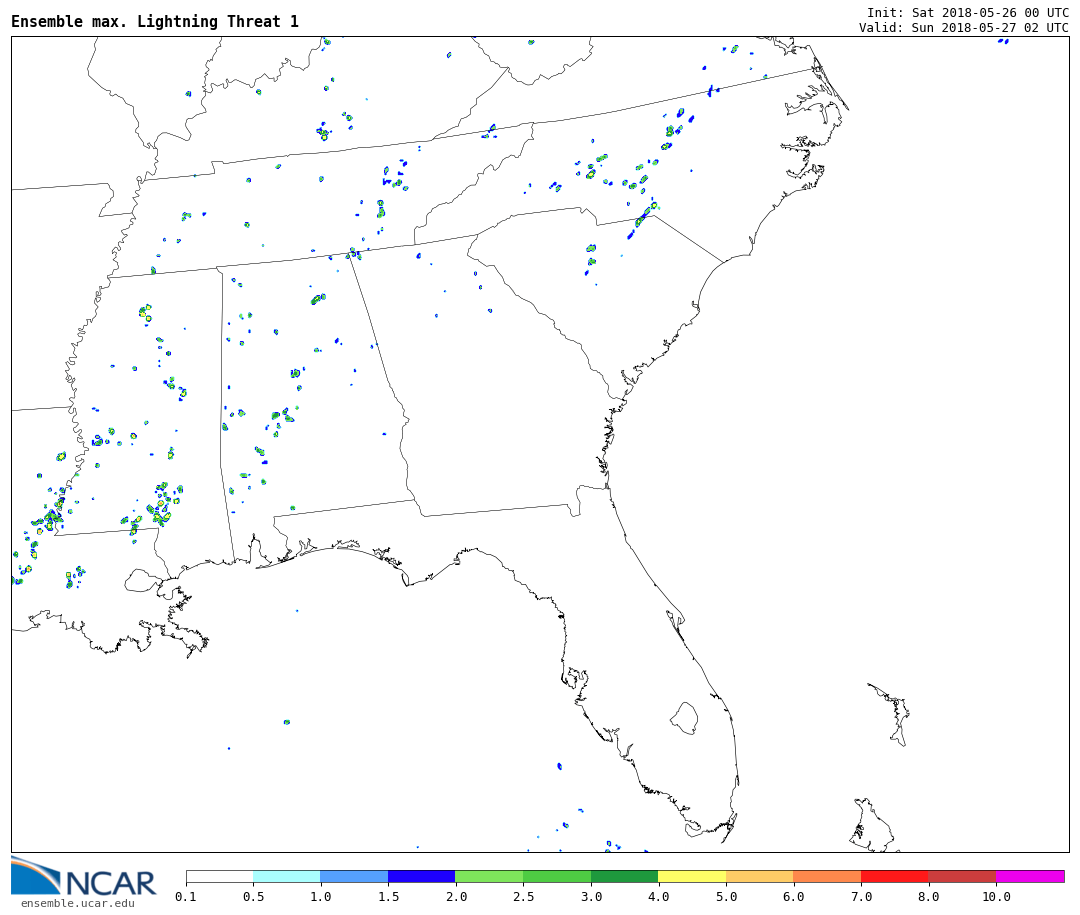Click the 'Valid: Sun 2018-05-27 02 UTC' text
1080x915 pixels.
coord(964,28)
